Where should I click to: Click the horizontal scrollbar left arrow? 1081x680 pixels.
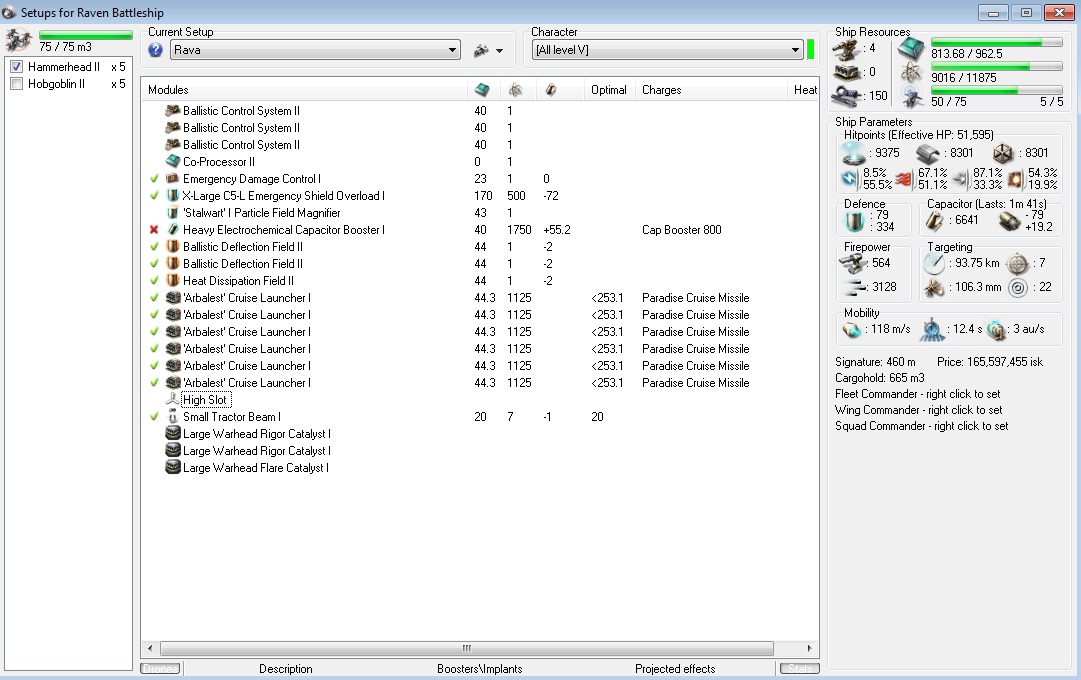tap(150, 648)
